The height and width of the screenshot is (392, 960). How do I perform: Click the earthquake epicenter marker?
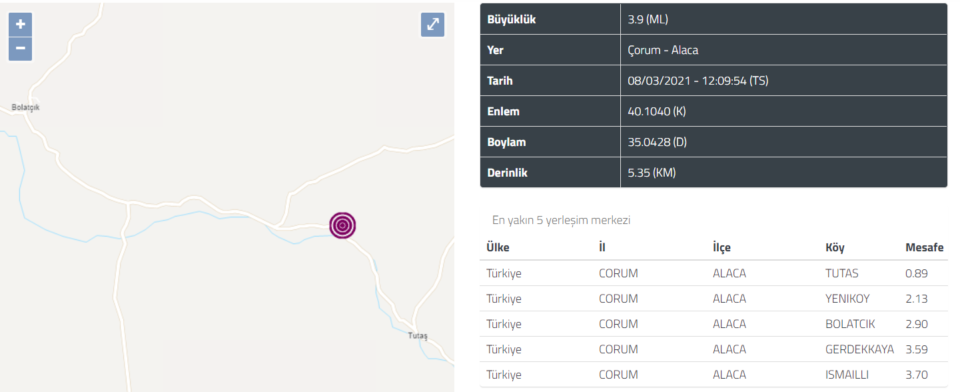[x=342, y=225]
